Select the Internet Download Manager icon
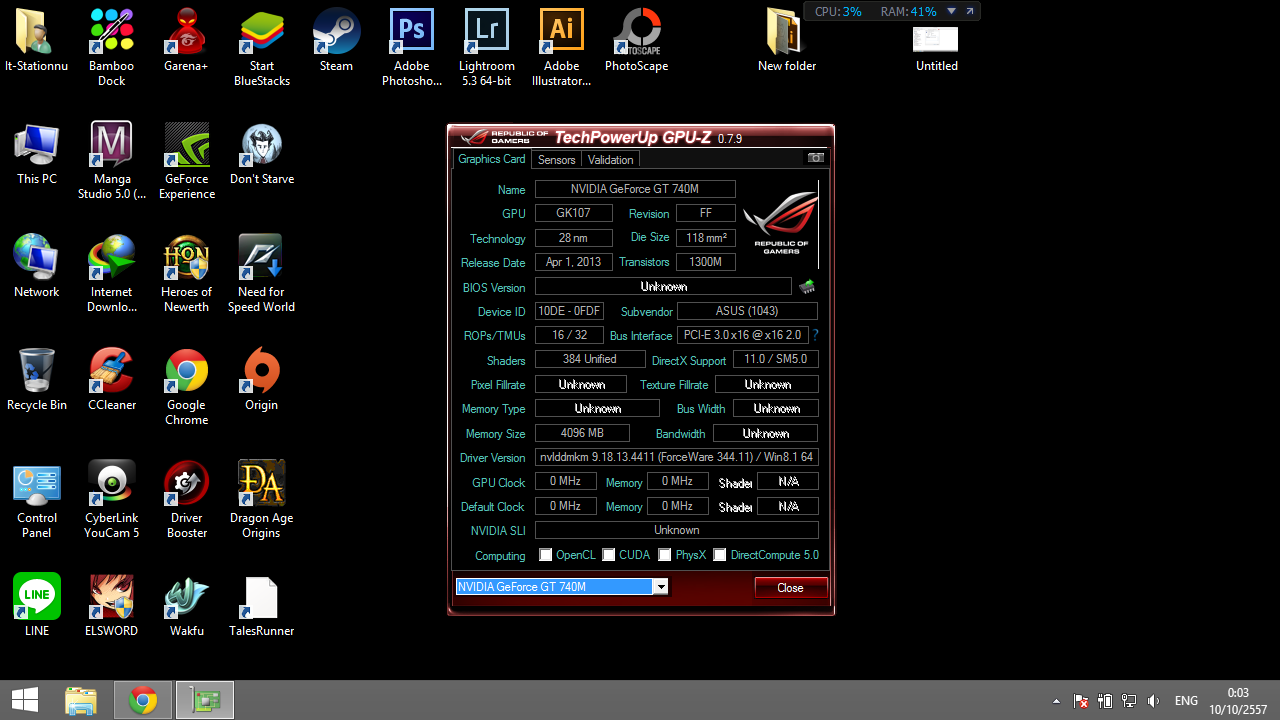 pos(111,274)
